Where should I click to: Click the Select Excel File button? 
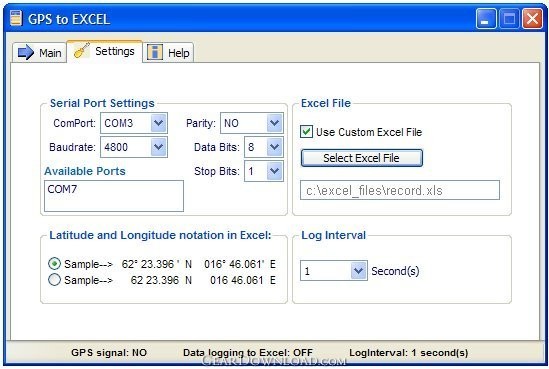pyautogui.click(x=362, y=158)
